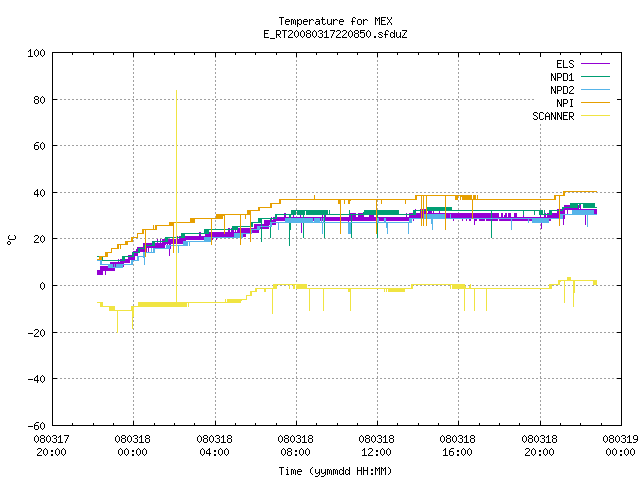
Task: Click the x-axis tick label 080318 08:00
Action: [296, 446]
